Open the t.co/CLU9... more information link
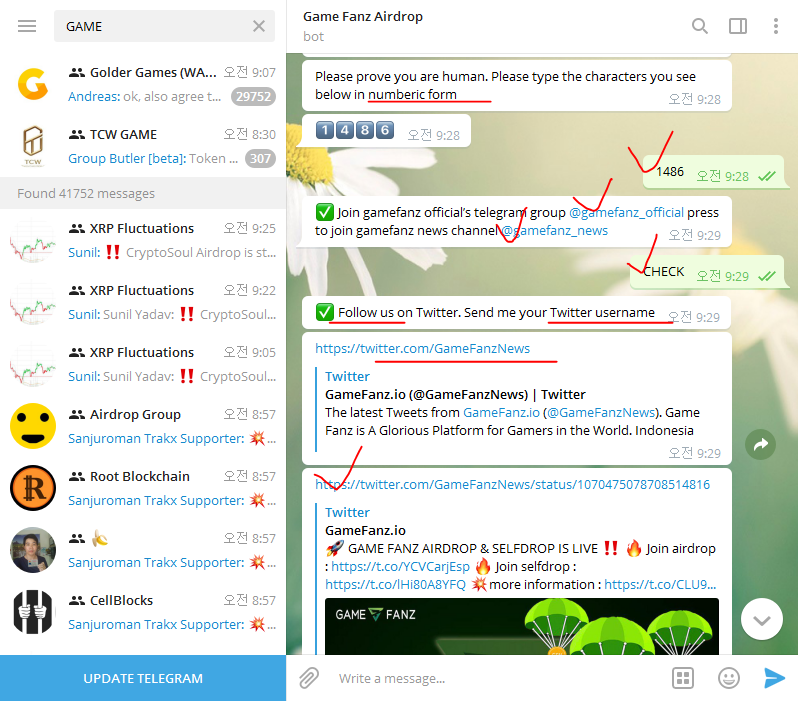Screen dimensions: 798x701 [x=660, y=584]
